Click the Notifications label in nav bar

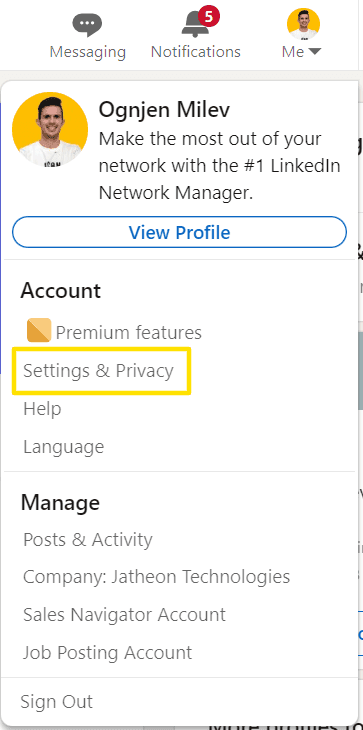(x=195, y=52)
